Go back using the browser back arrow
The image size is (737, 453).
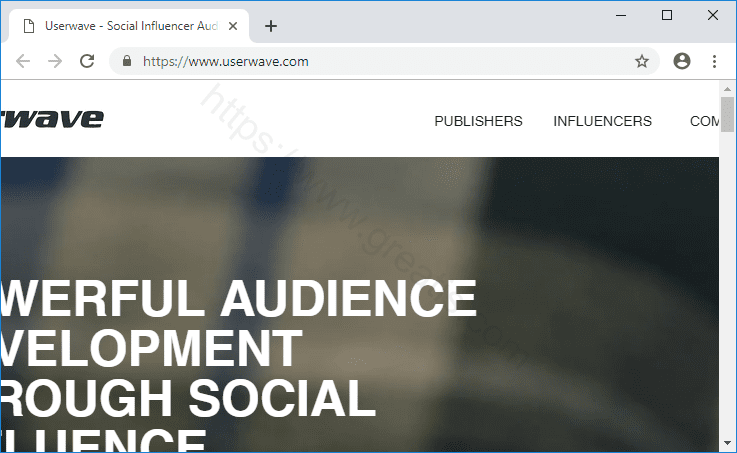(x=23, y=61)
